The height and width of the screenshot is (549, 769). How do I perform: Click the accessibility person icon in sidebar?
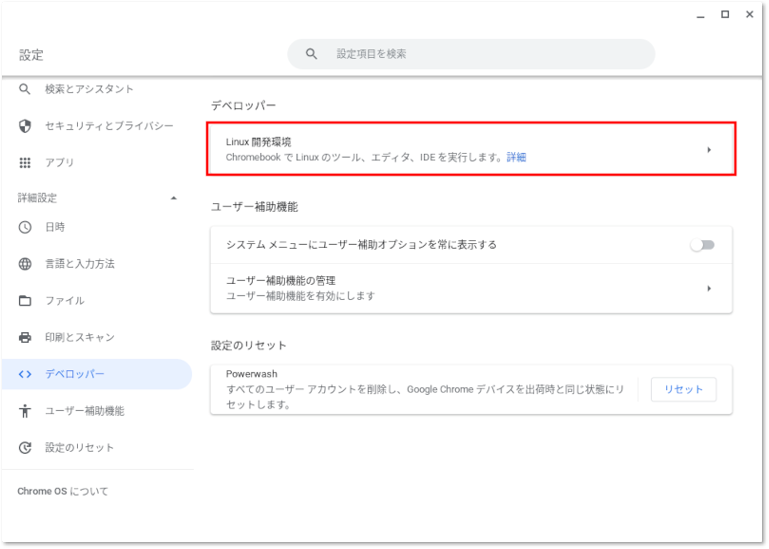[x=26, y=411]
